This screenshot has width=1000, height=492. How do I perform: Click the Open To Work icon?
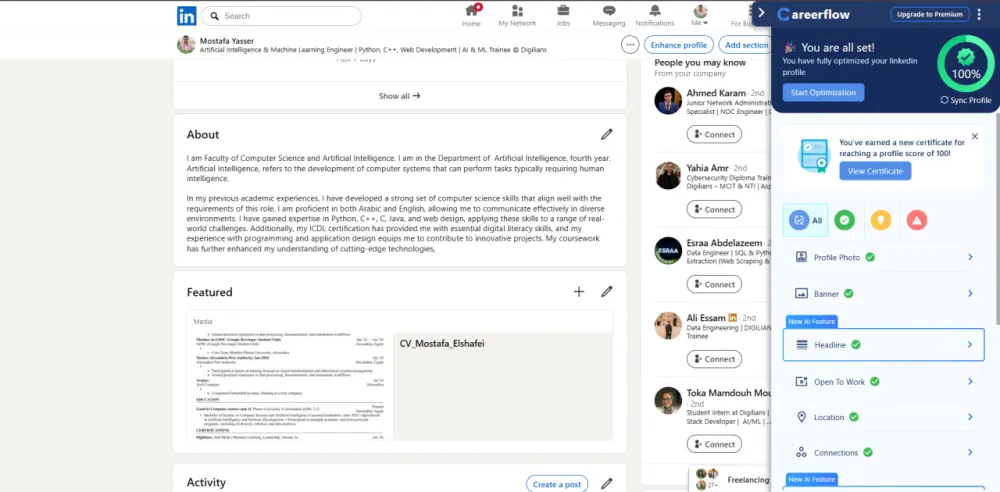tap(802, 382)
